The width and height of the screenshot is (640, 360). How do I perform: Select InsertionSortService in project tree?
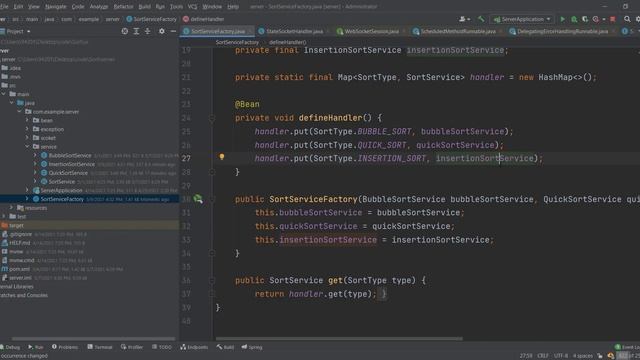(71, 164)
